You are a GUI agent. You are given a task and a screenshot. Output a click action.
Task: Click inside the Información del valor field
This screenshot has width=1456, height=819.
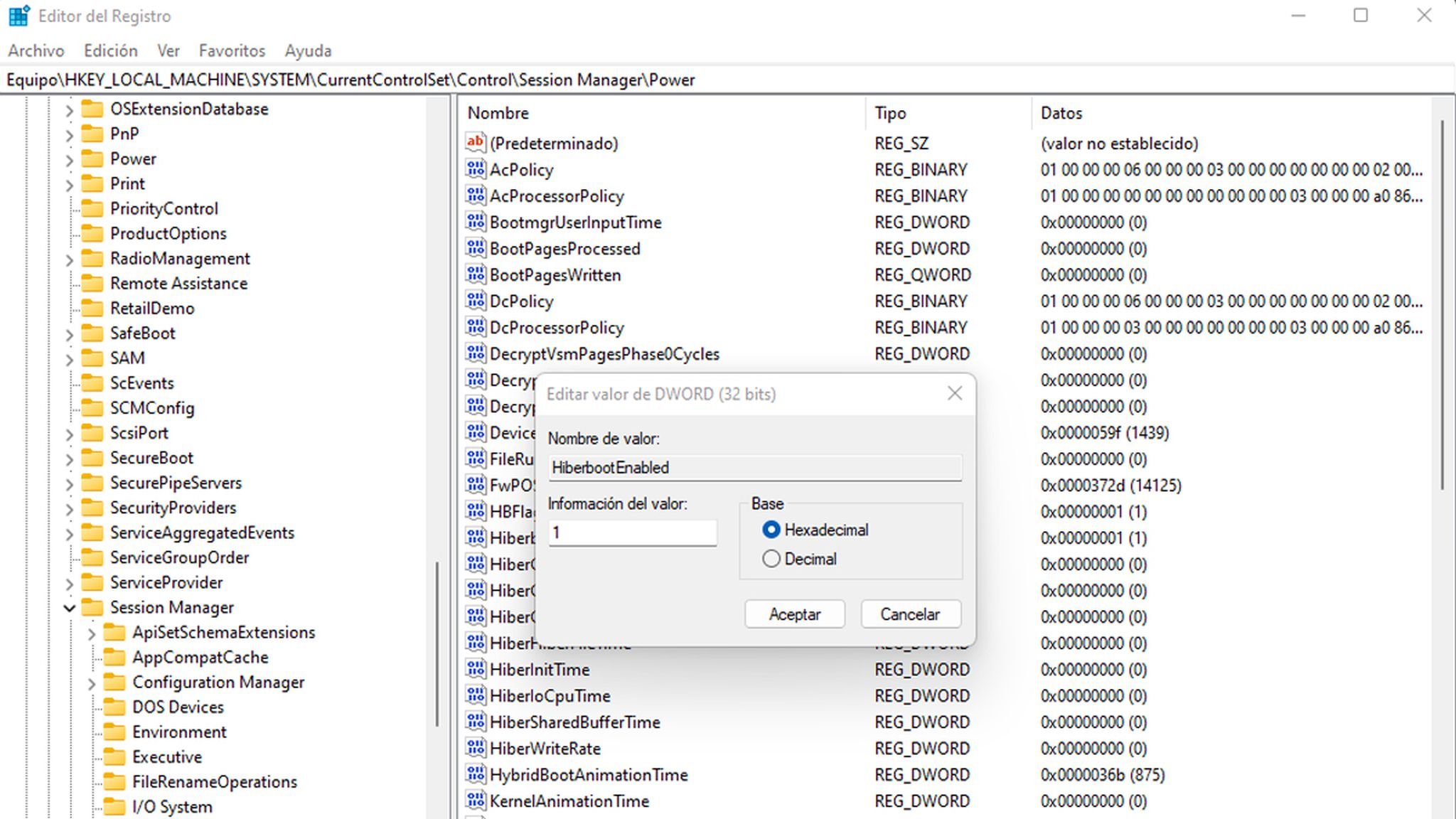(x=631, y=532)
